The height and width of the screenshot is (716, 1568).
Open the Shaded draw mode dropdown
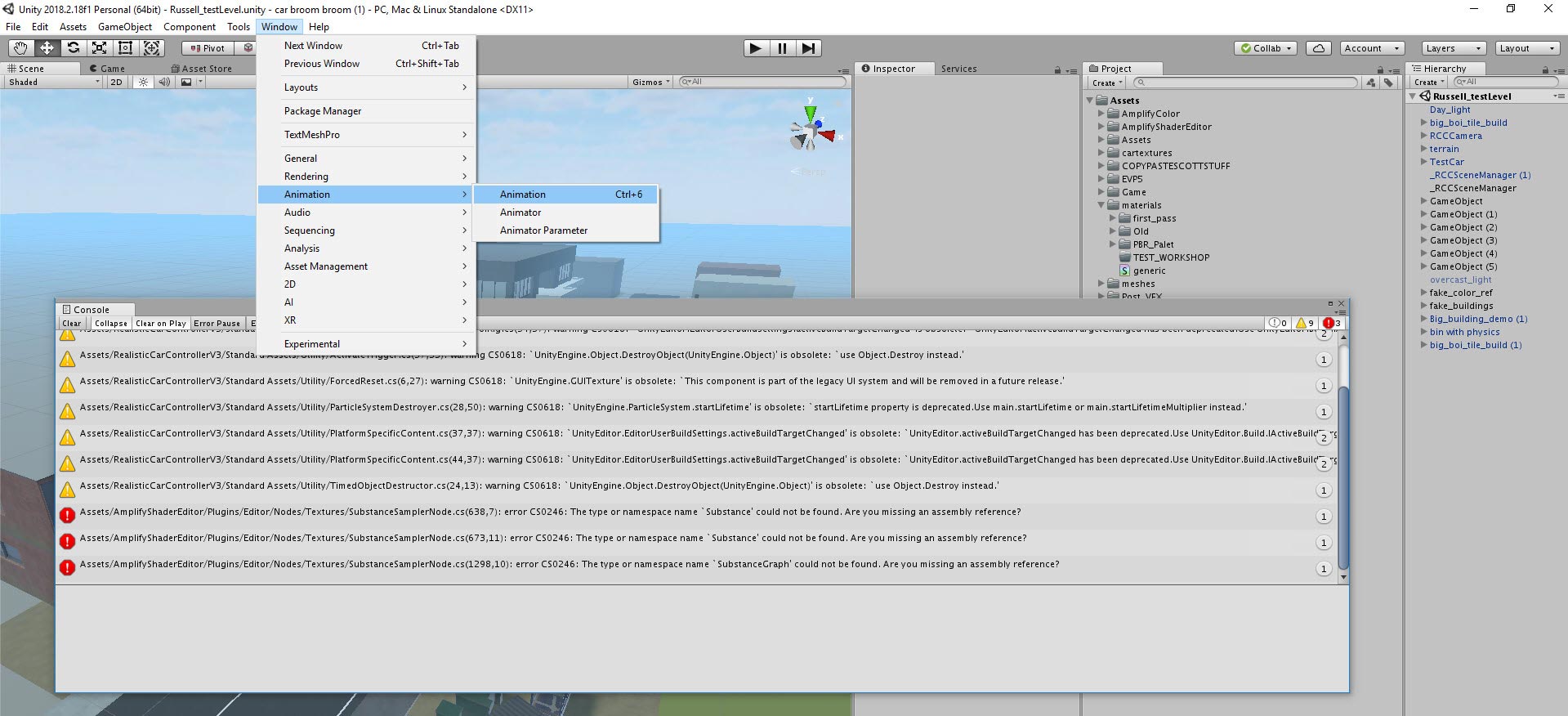coord(53,82)
